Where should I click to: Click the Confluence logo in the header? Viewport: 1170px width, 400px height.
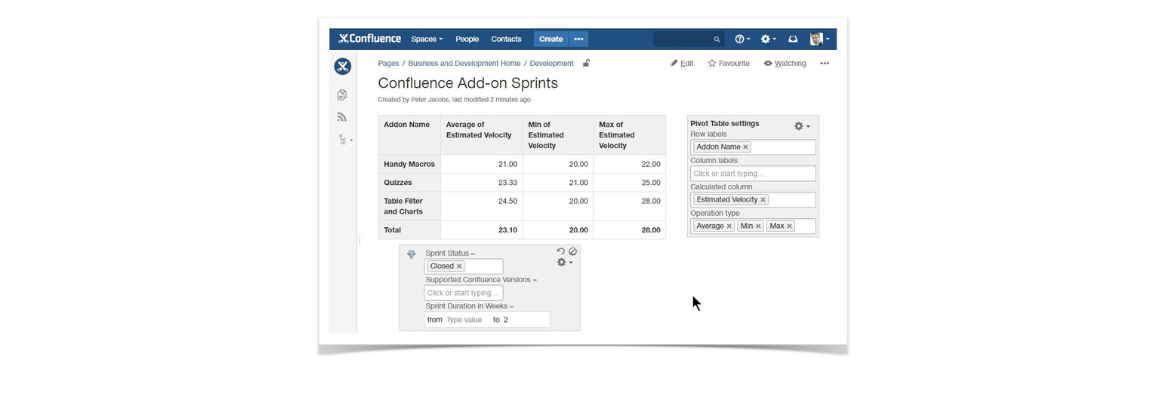click(x=369, y=39)
